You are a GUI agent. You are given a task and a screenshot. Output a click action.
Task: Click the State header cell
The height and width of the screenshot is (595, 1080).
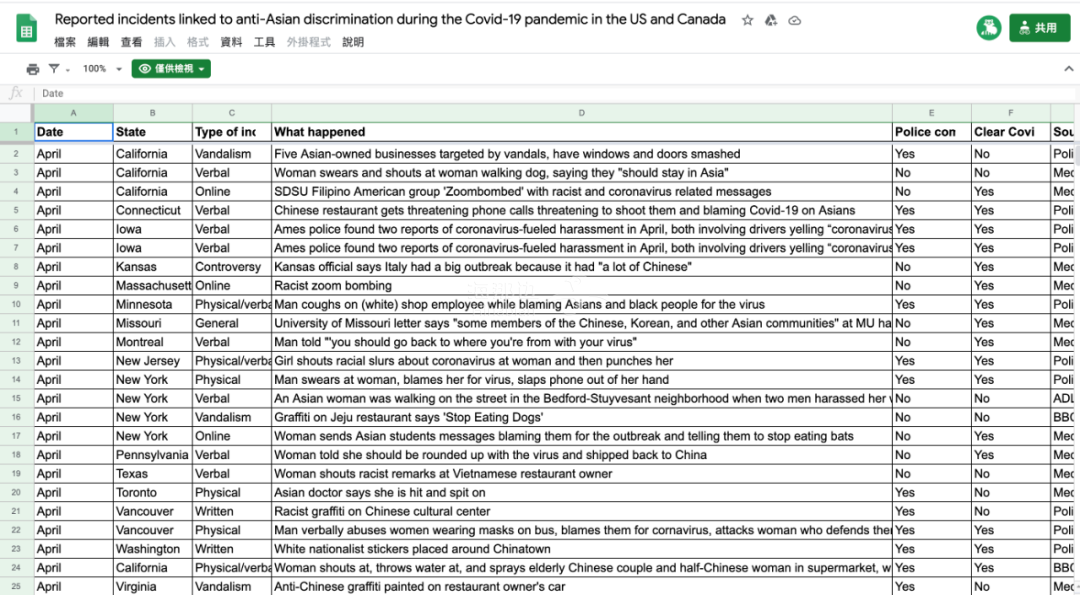pyautogui.click(x=153, y=132)
